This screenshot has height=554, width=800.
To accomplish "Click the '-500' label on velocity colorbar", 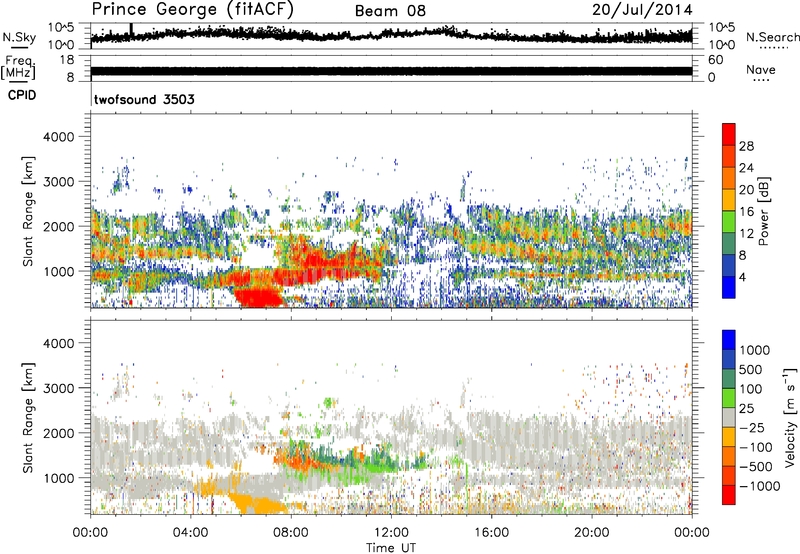I will coord(756,466).
